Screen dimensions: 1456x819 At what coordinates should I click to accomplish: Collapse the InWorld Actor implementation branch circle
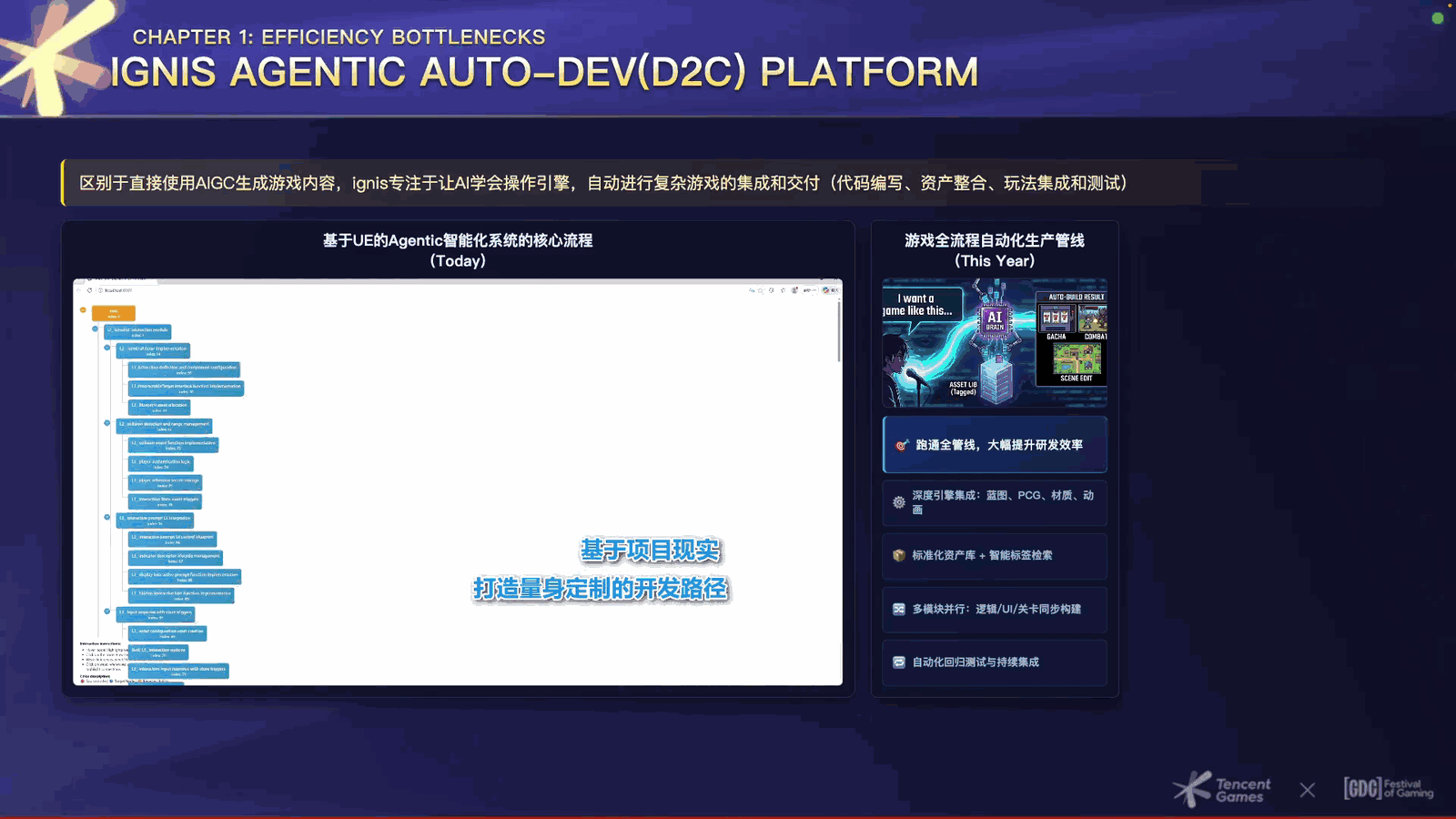point(106,348)
